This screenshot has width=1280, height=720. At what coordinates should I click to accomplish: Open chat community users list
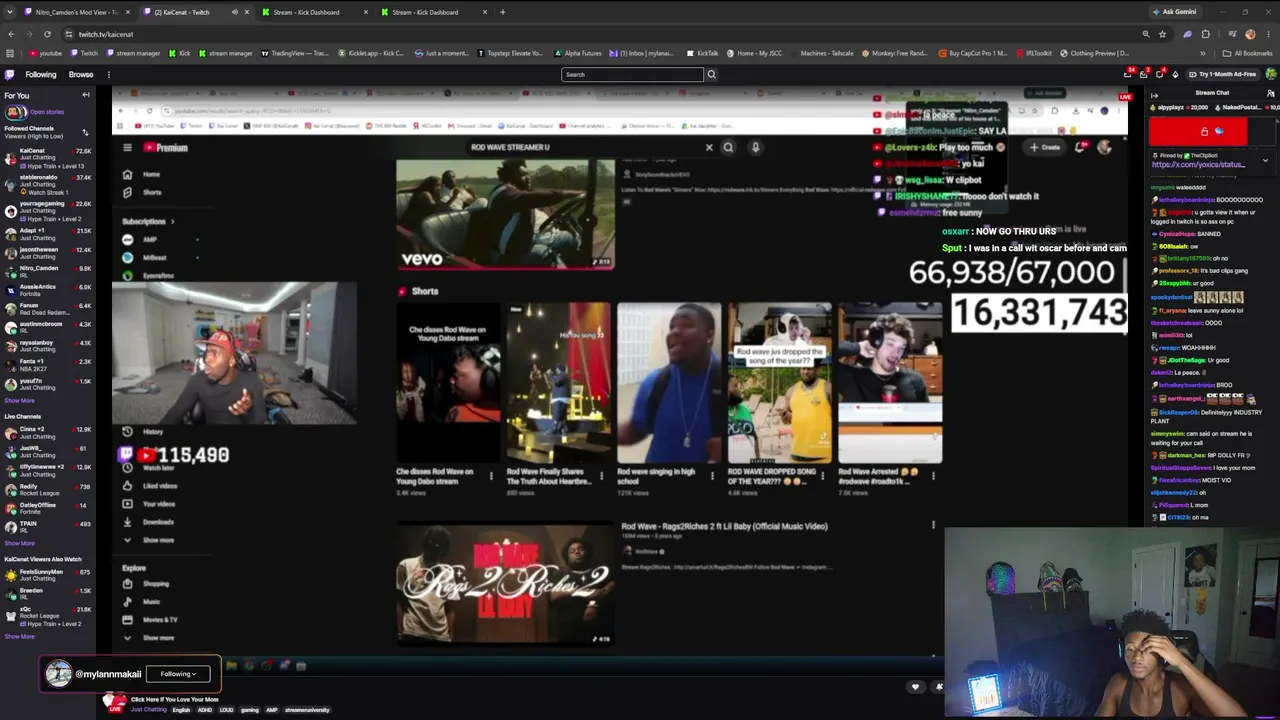(1271, 93)
